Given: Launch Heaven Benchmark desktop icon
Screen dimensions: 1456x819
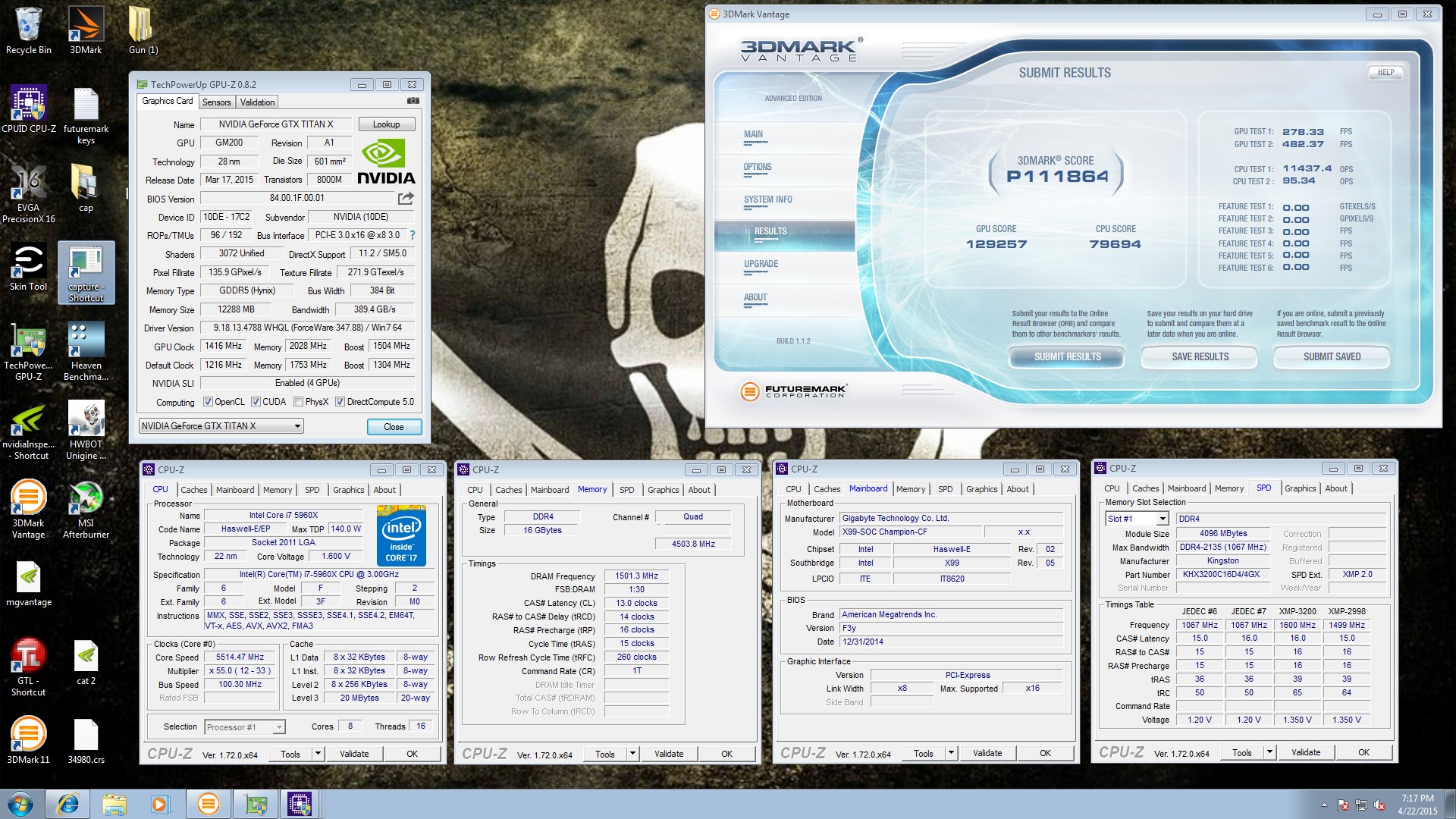Looking at the screenshot, I should click(x=86, y=352).
